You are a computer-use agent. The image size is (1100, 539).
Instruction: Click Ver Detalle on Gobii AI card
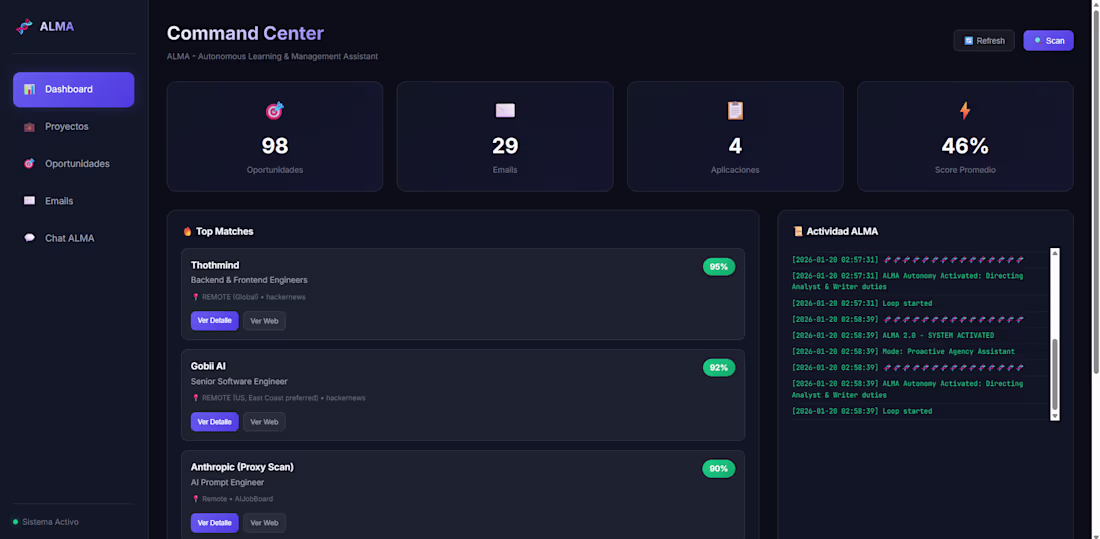[215, 422]
